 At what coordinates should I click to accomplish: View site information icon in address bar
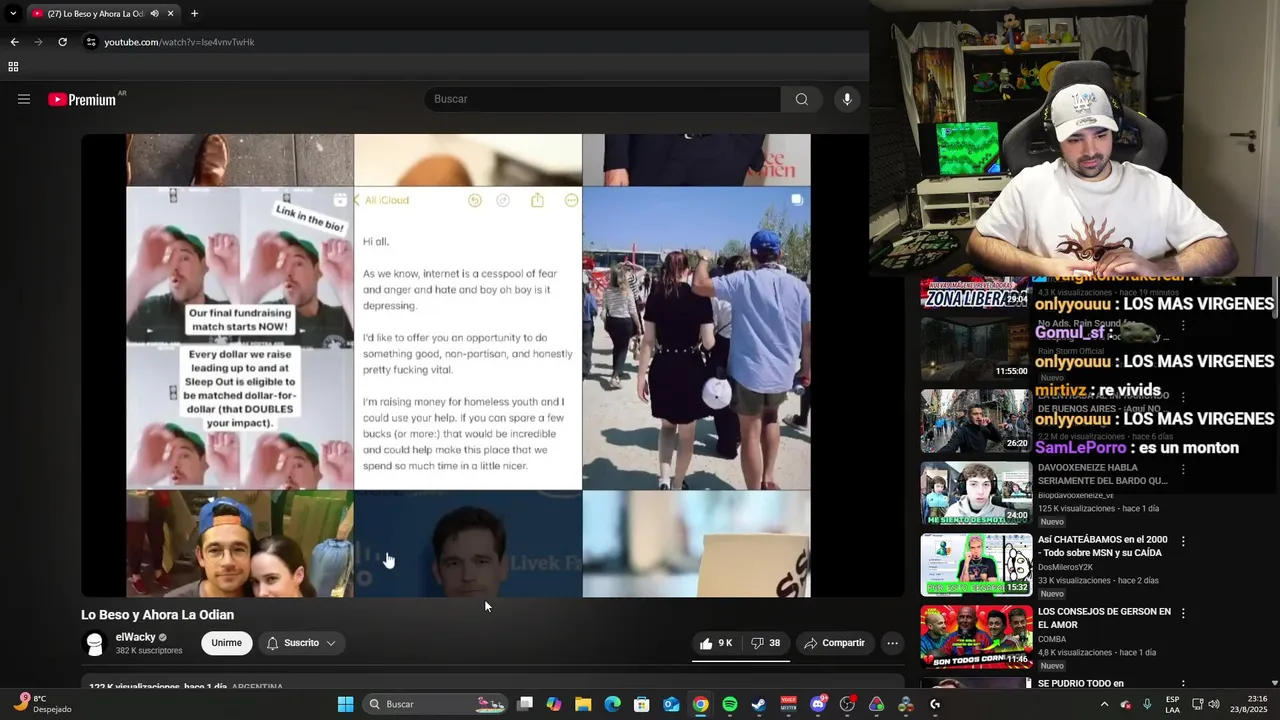pyautogui.click(x=91, y=42)
